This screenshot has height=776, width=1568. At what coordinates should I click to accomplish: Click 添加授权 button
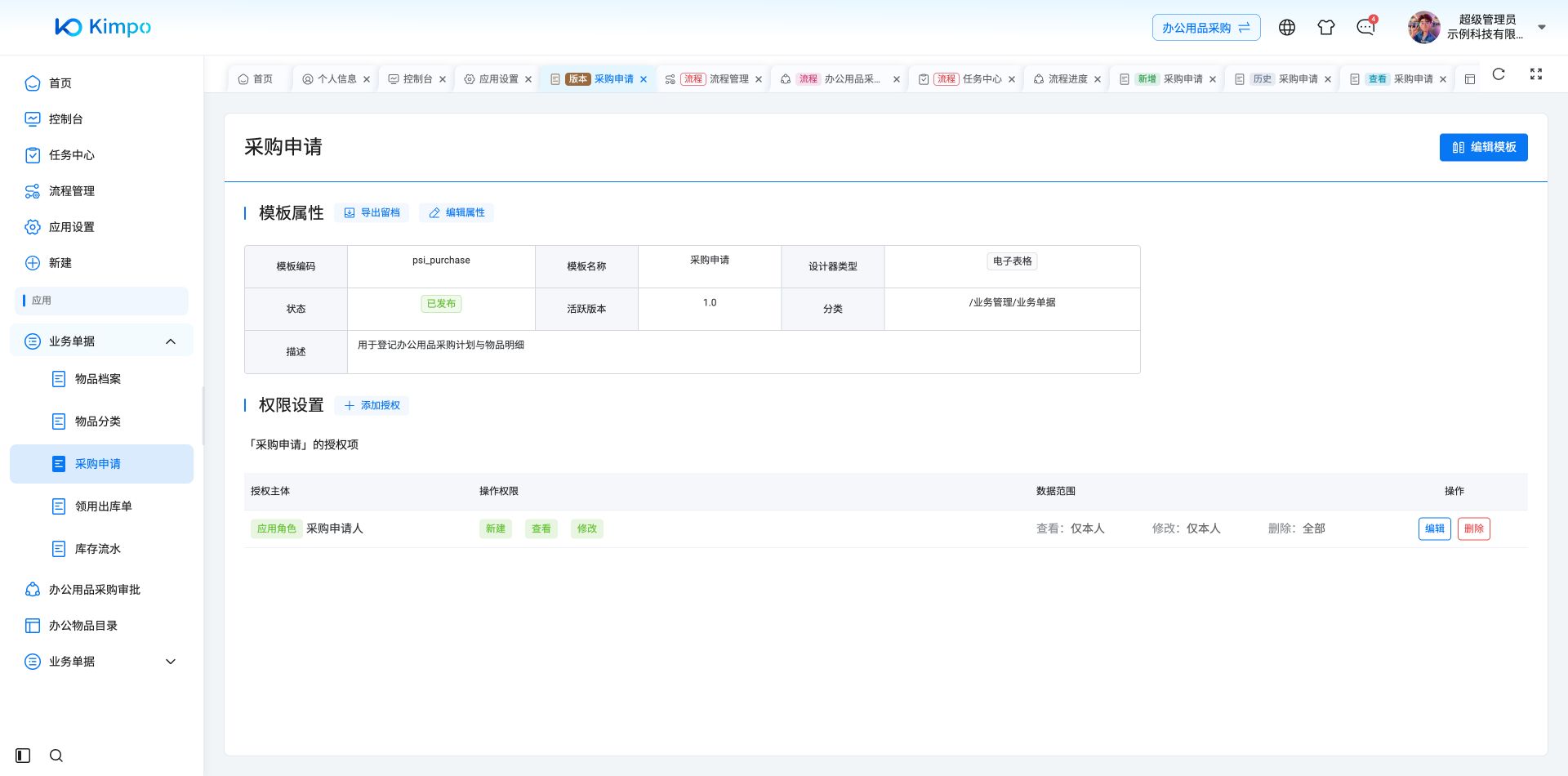point(372,406)
